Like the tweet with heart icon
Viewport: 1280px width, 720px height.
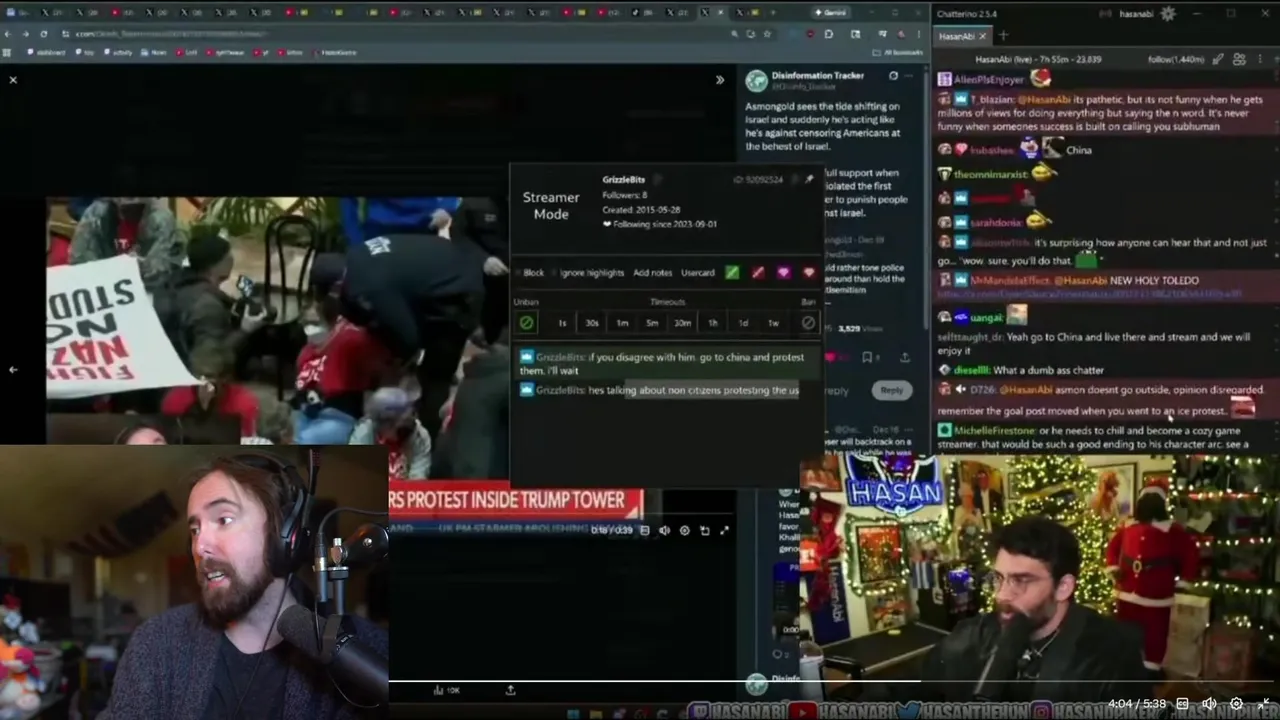829,357
